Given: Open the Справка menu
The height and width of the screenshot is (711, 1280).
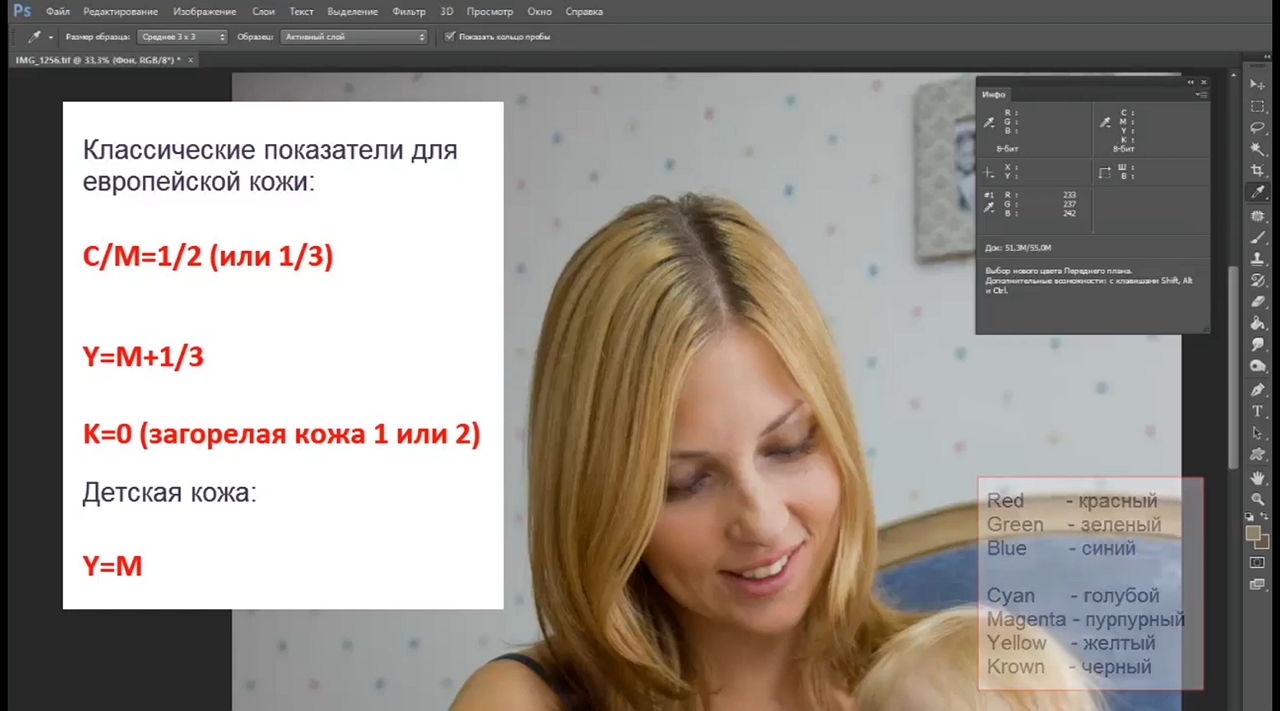Looking at the screenshot, I should [x=584, y=12].
